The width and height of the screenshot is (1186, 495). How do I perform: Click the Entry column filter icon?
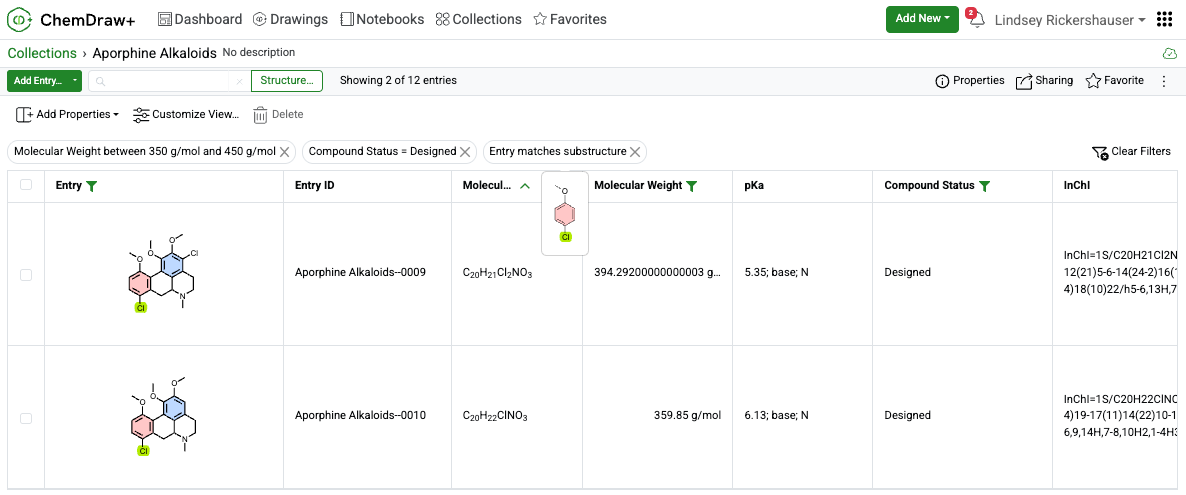92,186
